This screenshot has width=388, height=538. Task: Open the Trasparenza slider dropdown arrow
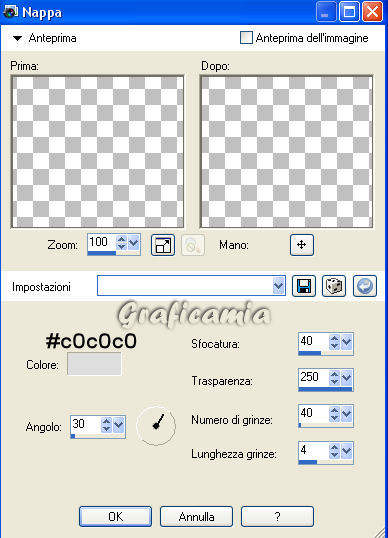(x=346, y=378)
